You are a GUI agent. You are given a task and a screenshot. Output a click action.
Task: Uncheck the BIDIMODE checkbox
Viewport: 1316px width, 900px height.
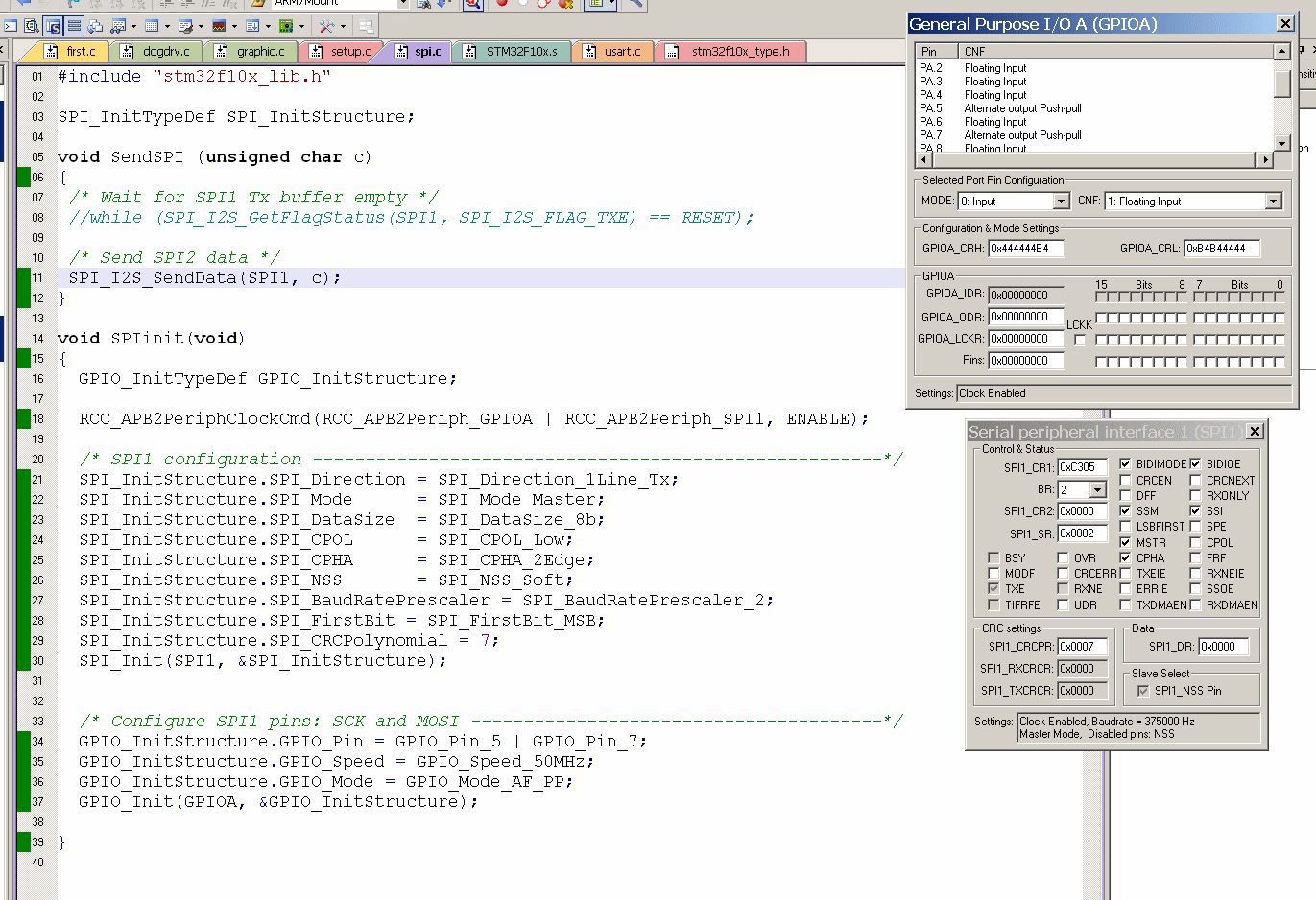click(x=1125, y=464)
